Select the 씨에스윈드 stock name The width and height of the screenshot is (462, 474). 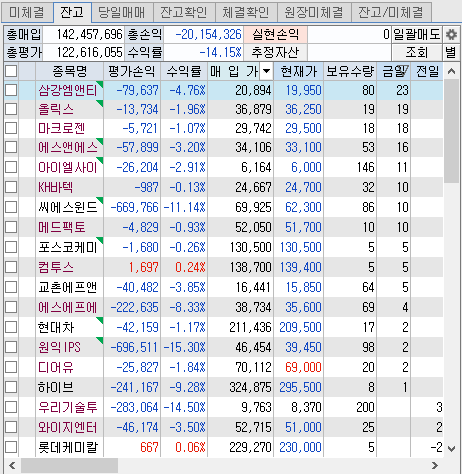[68, 207]
